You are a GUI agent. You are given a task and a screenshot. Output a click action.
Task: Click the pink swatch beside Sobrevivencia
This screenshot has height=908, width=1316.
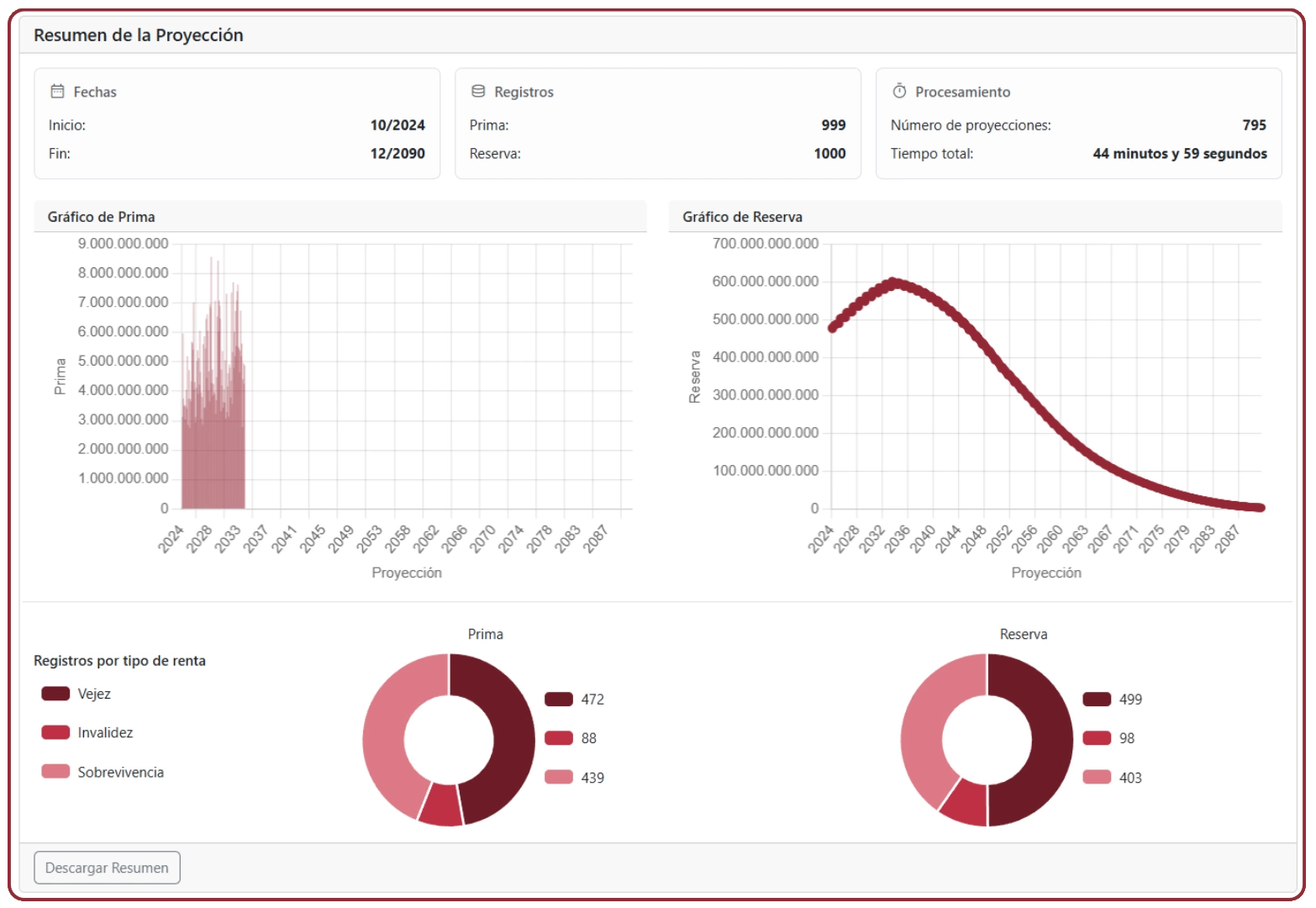(55, 772)
